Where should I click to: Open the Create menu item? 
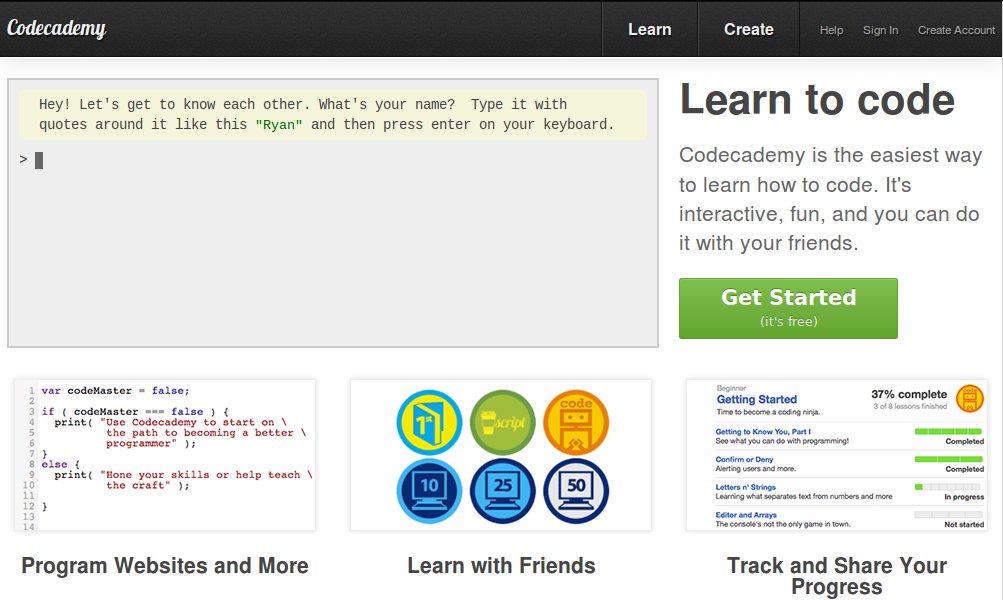(x=748, y=29)
